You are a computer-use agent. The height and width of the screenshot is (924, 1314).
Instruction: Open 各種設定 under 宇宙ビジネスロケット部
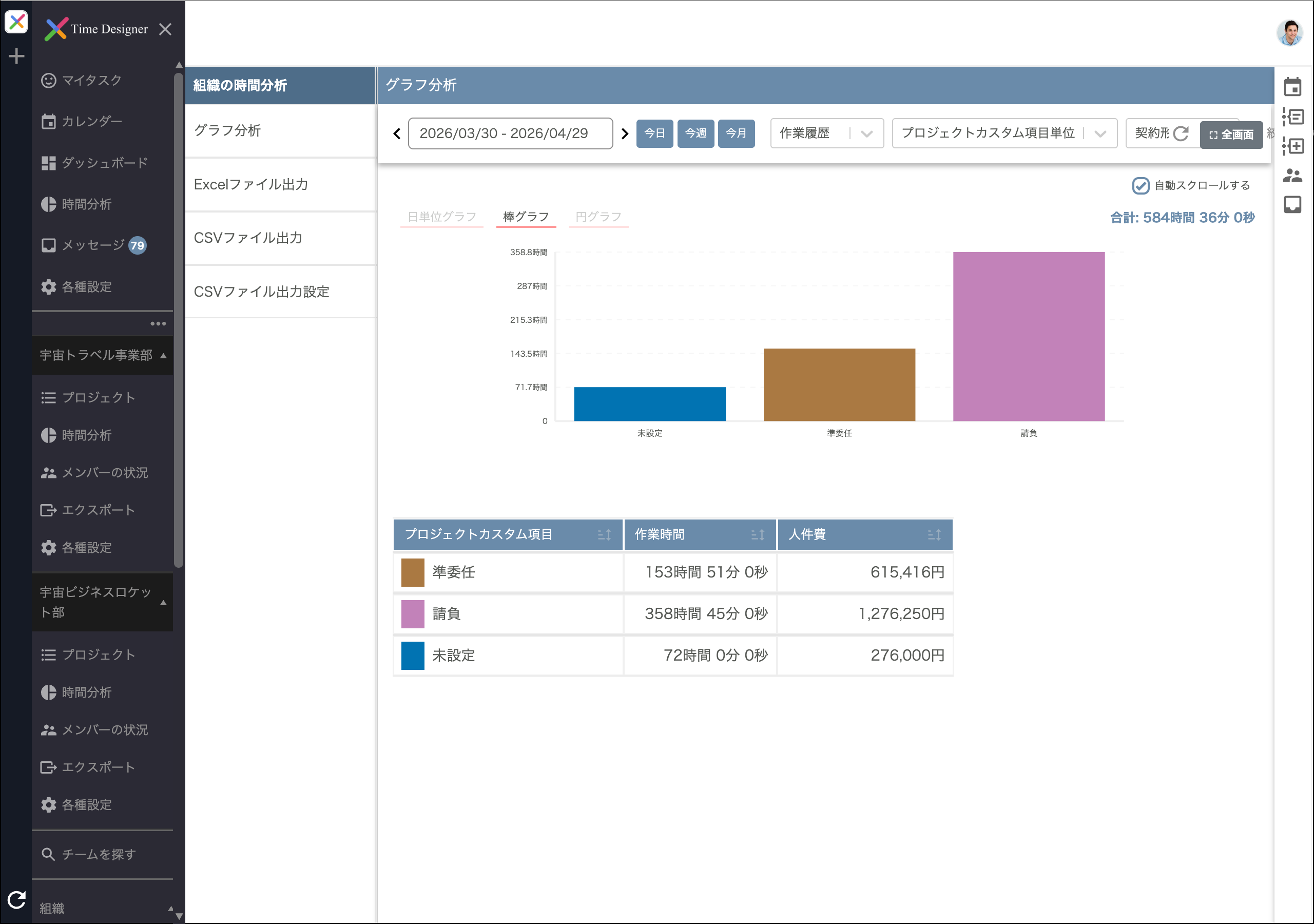point(103,805)
